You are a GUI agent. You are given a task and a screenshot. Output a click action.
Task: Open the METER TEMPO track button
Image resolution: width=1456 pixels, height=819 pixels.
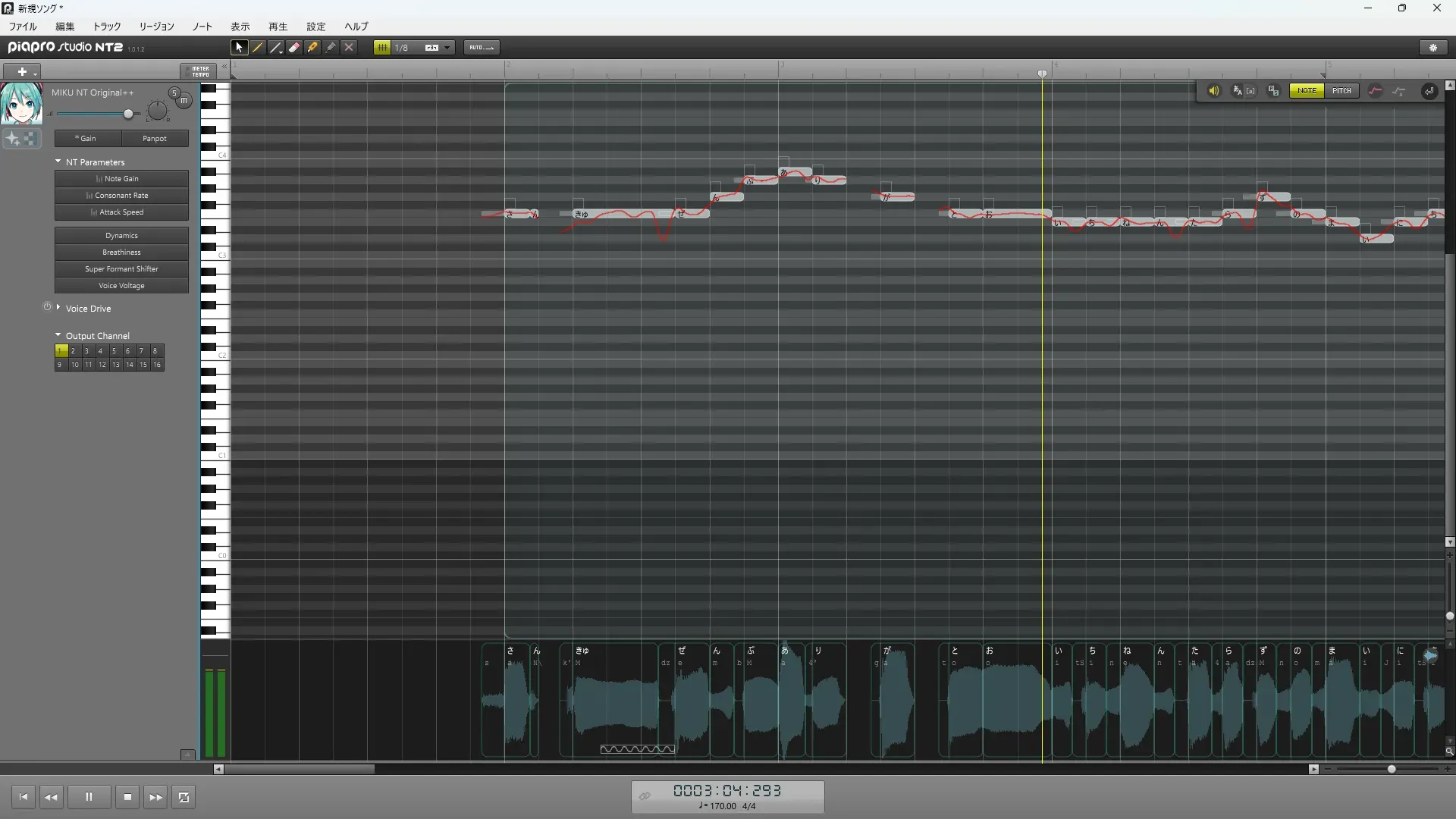(x=199, y=71)
